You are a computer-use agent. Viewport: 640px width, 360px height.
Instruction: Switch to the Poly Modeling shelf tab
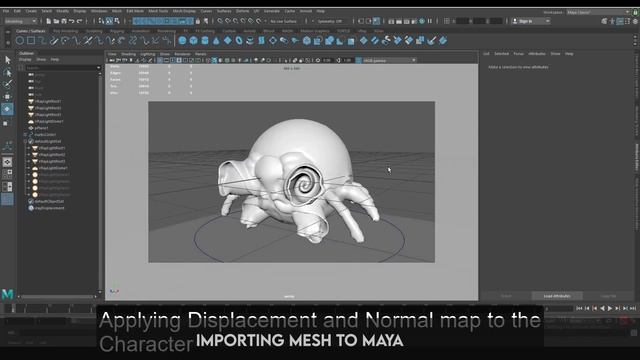click(65, 31)
